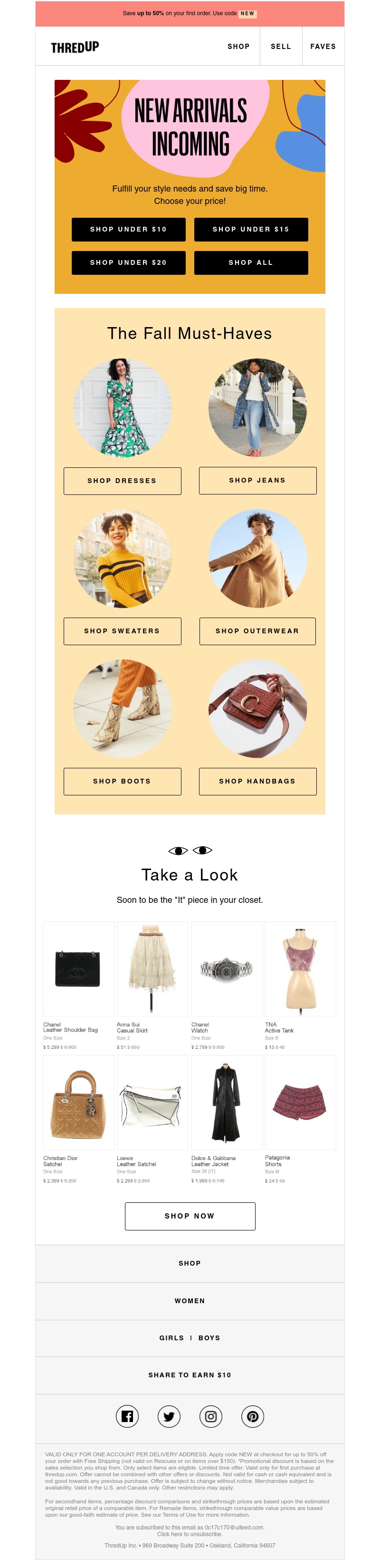This screenshot has width=380, height=1568.
Task: View the Christian Dior Satchel product image
Action: 78,1103
